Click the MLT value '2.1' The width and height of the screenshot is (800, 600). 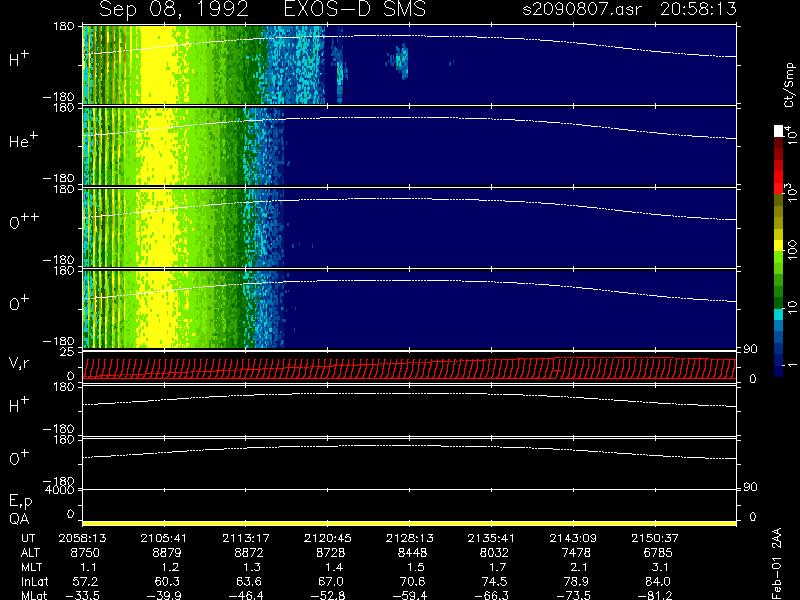point(579,567)
